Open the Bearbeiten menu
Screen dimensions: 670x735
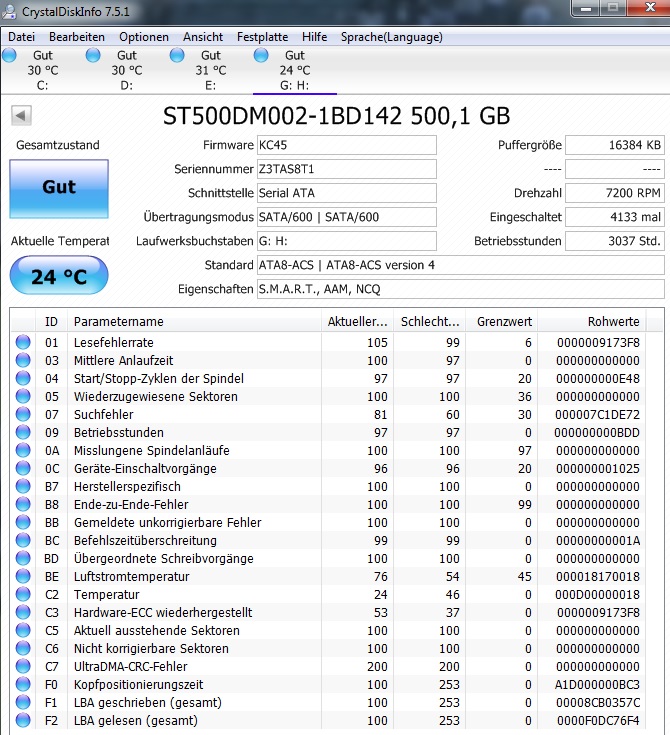(77, 37)
